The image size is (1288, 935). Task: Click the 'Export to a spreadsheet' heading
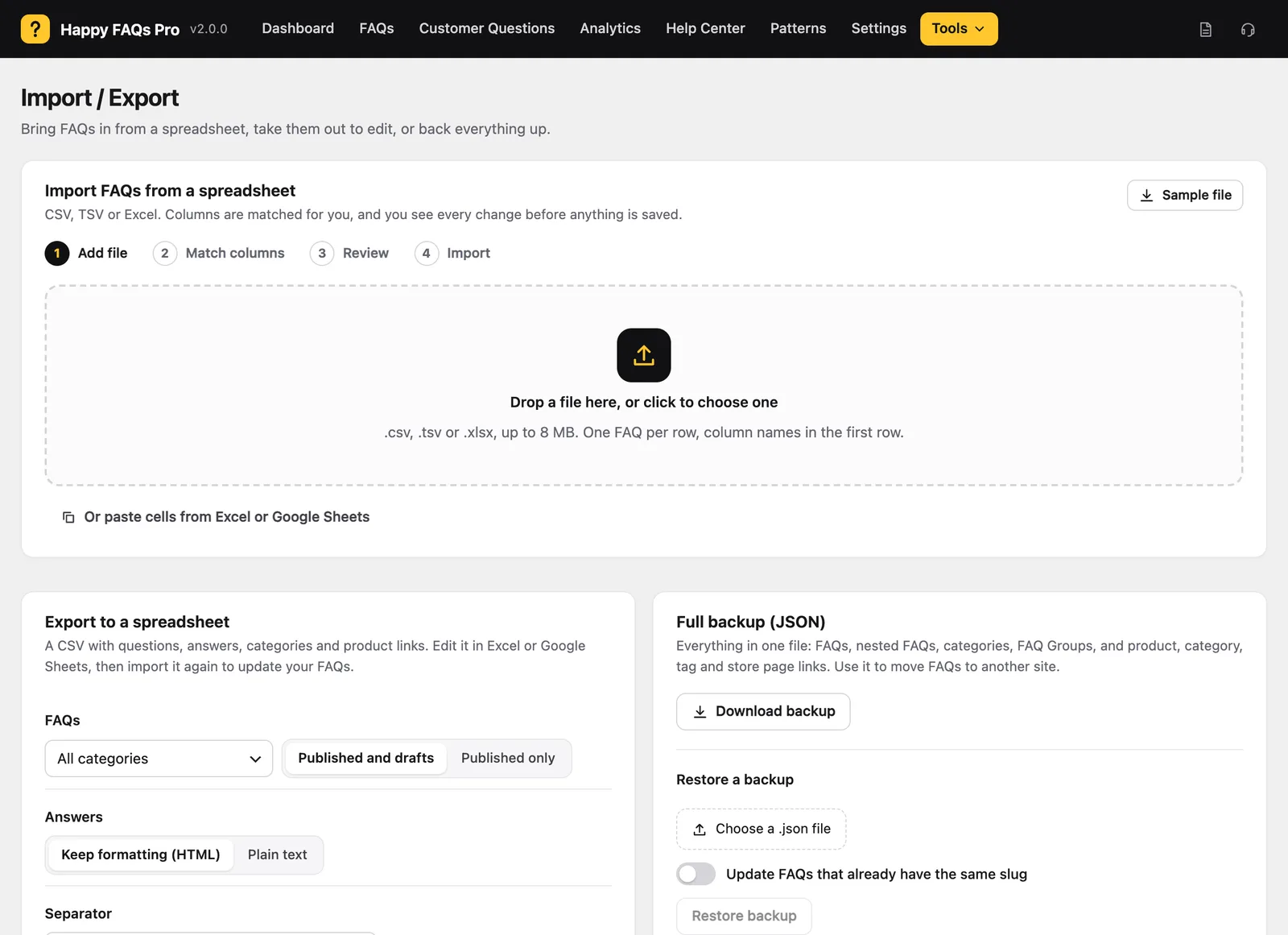point(137,622)
